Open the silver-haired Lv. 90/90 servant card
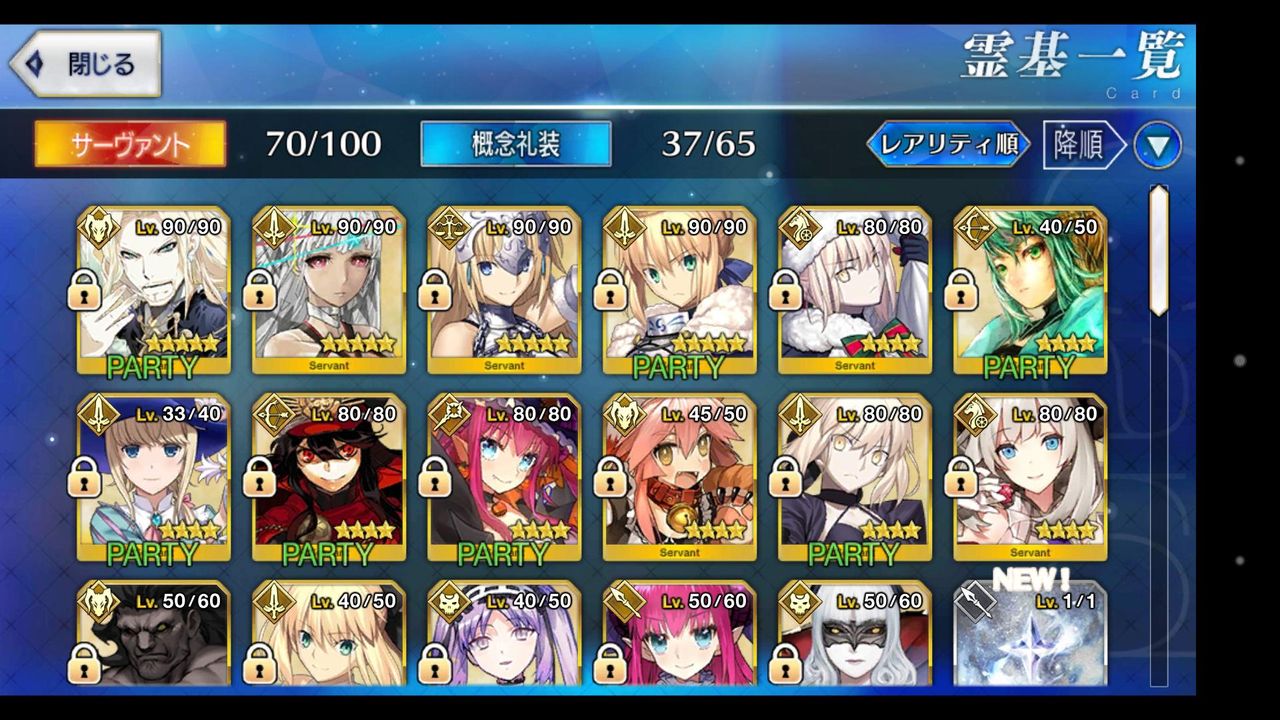Image resolution: width=1280 pixels, height=720 pixels. pos(329,290)
